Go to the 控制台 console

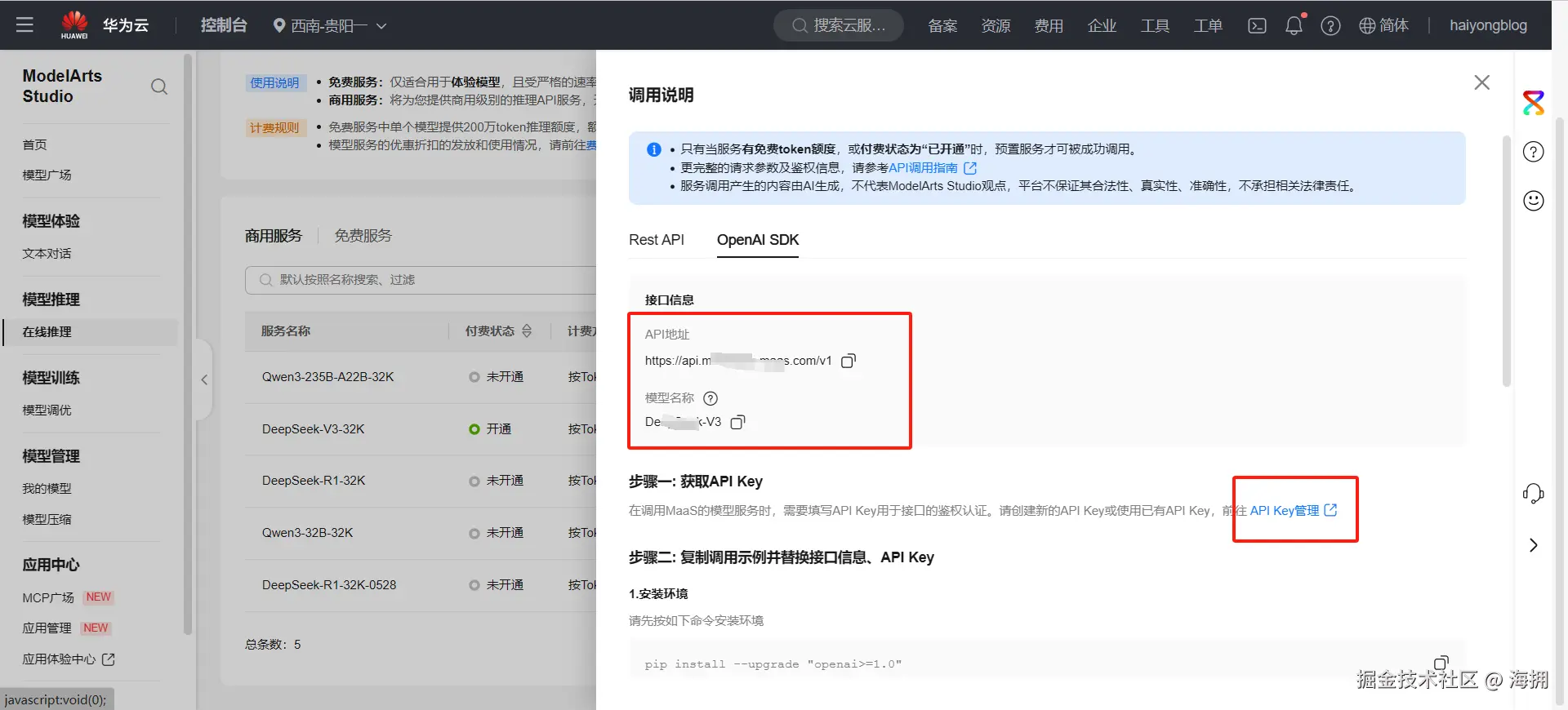tap(224, 25)
